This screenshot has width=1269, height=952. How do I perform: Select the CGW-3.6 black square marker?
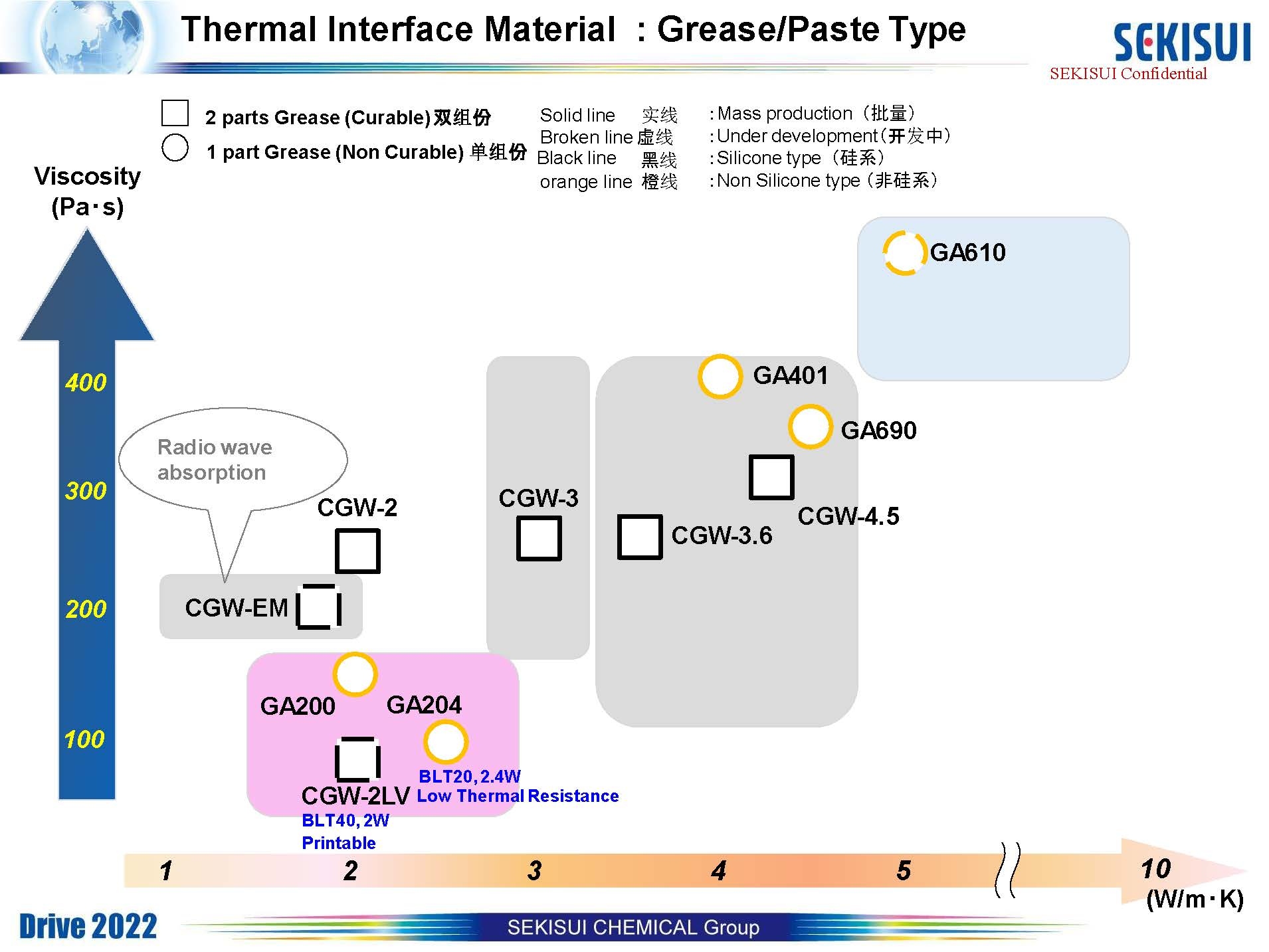coord(640,537)
